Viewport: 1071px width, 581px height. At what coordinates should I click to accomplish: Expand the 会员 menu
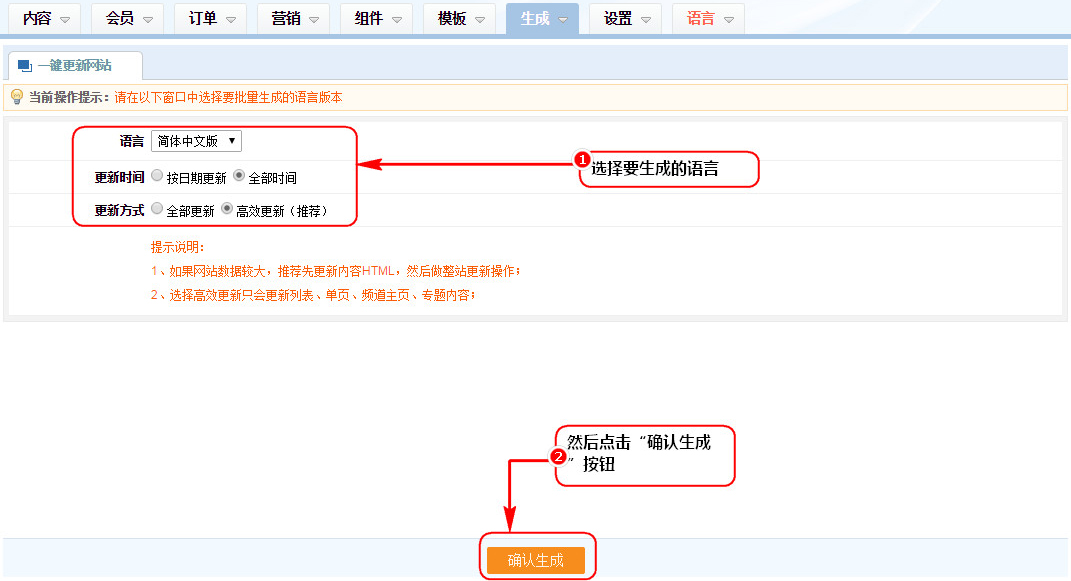click(128, 19)
